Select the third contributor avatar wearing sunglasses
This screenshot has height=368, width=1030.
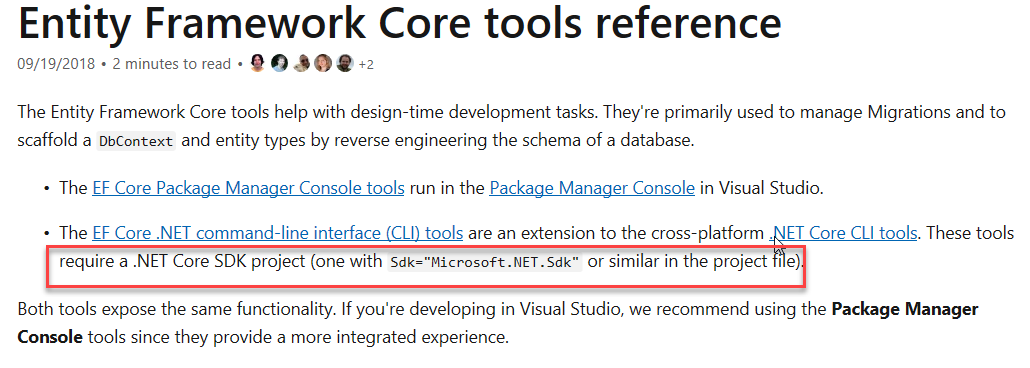click(301, 63)
